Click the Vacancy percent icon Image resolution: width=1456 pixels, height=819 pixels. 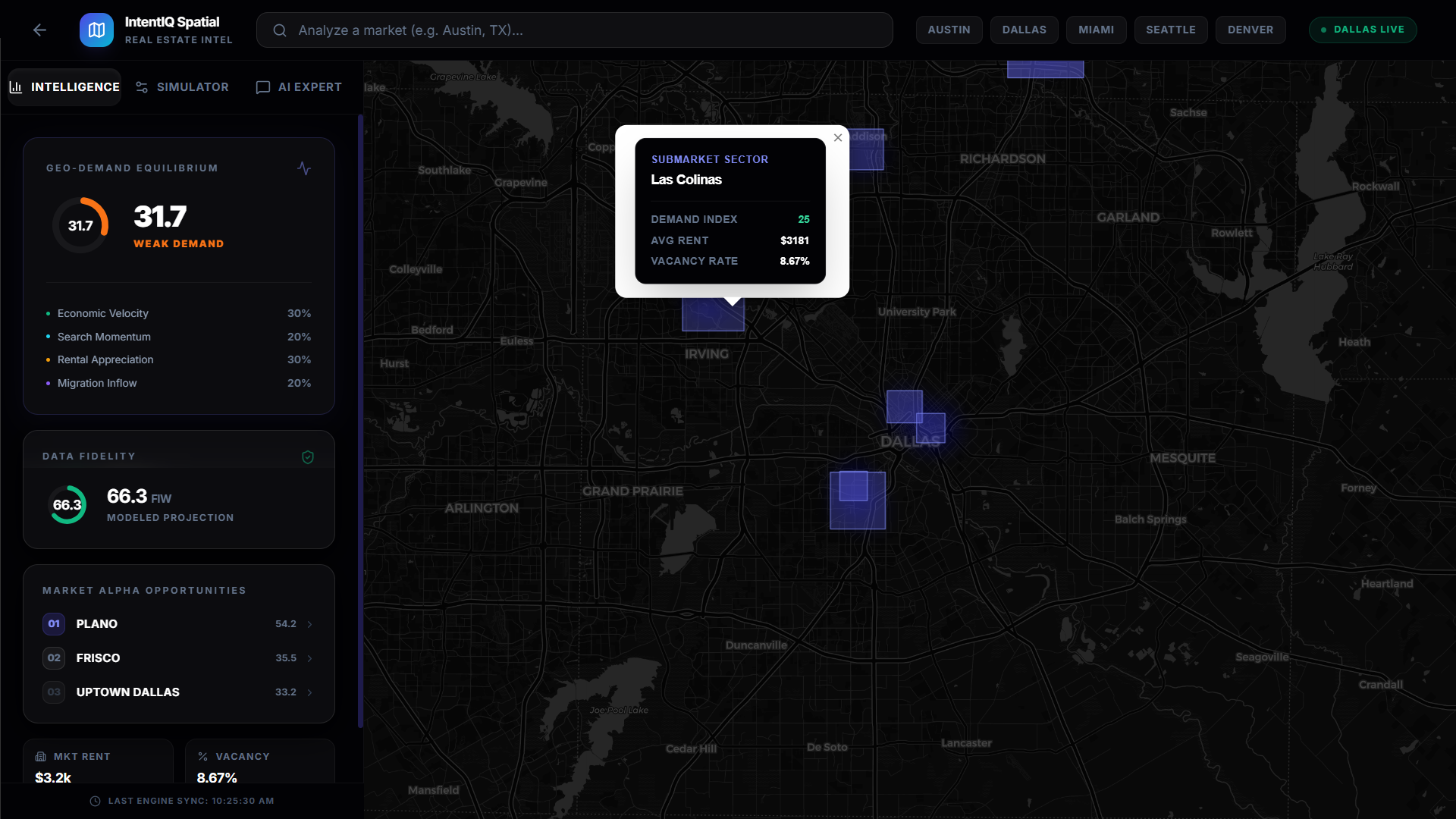(202, 757)
